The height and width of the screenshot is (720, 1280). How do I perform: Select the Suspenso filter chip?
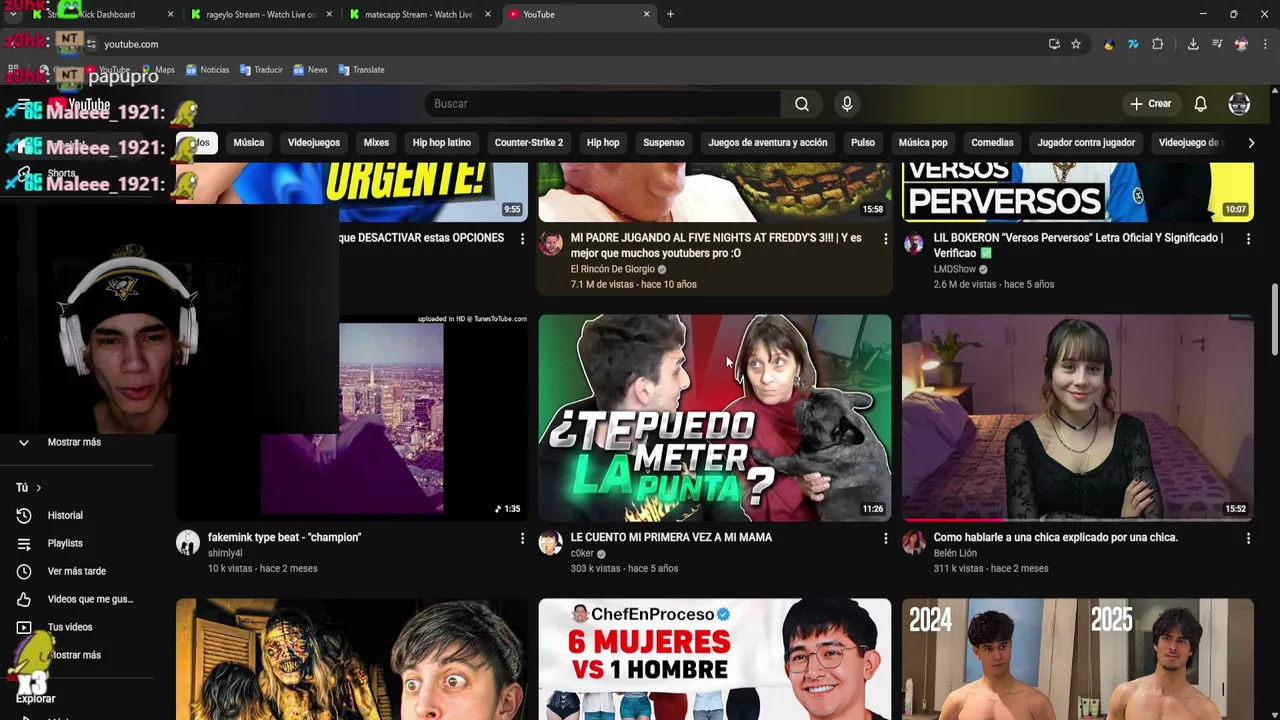click(x=664, y=143)
